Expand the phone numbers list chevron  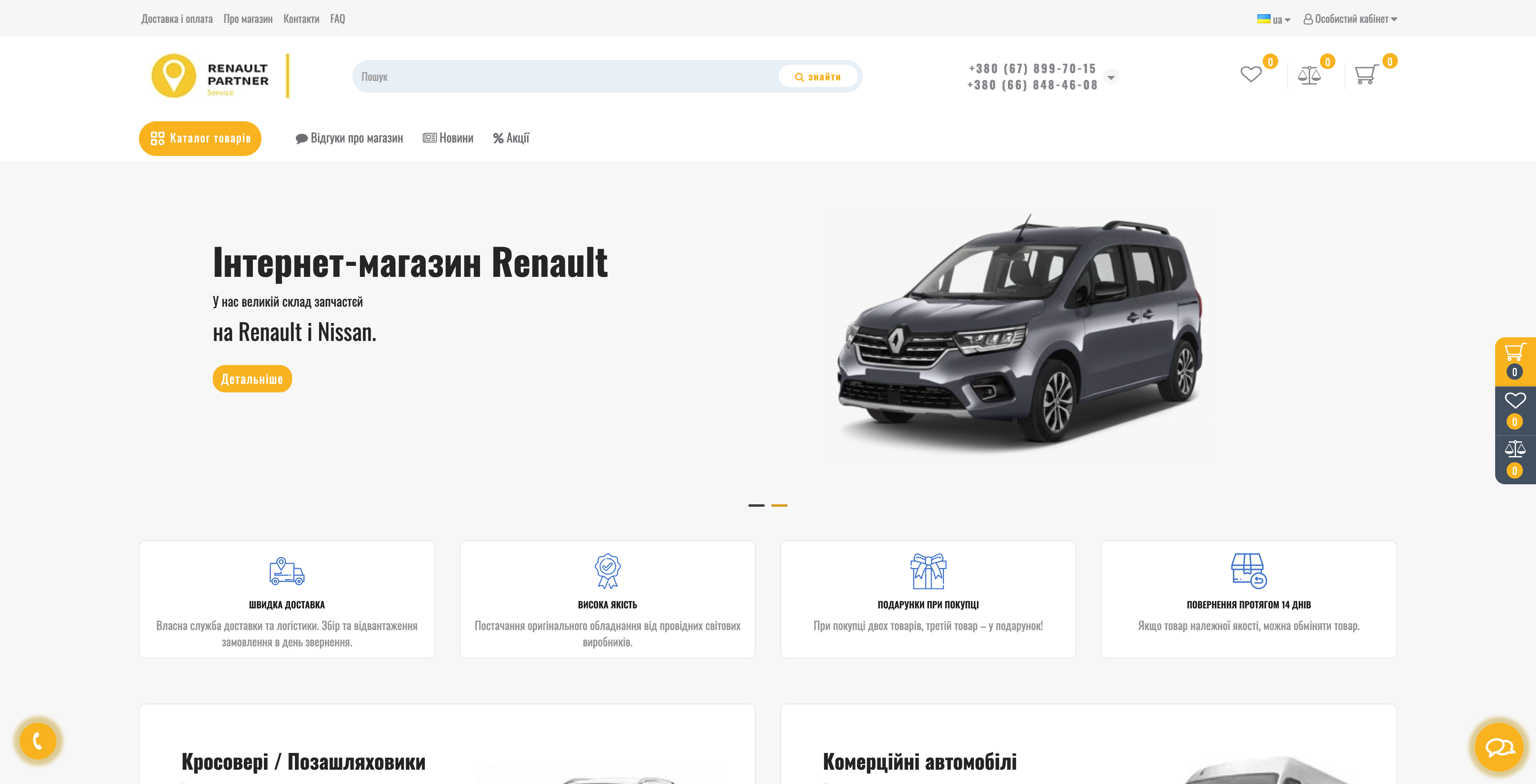[x=1110, y=76]
